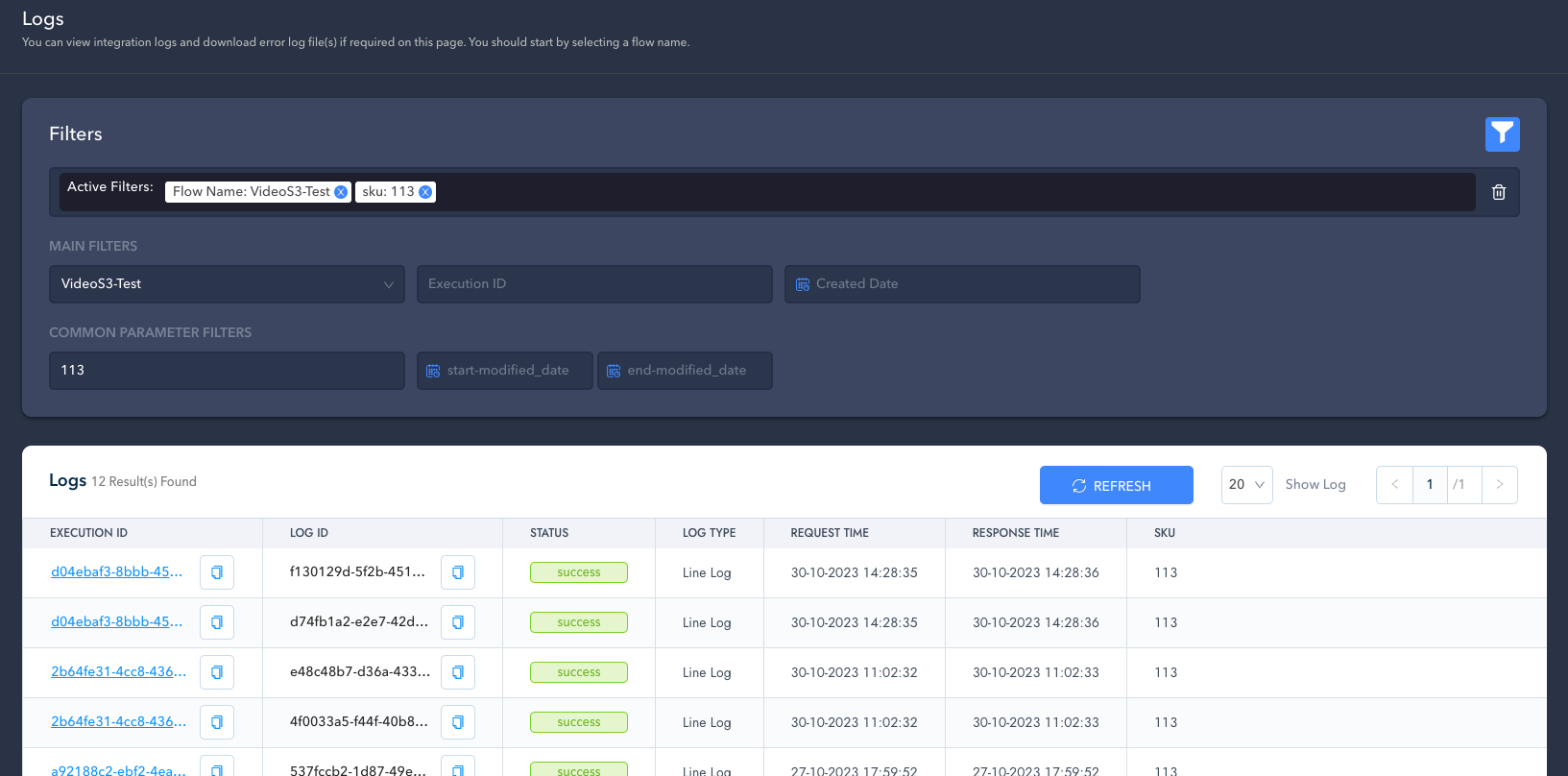Viewport: 1568px width, 776px height.
Task: Remove the sku: 113 filter chip
Action: [x=425, y=192]
